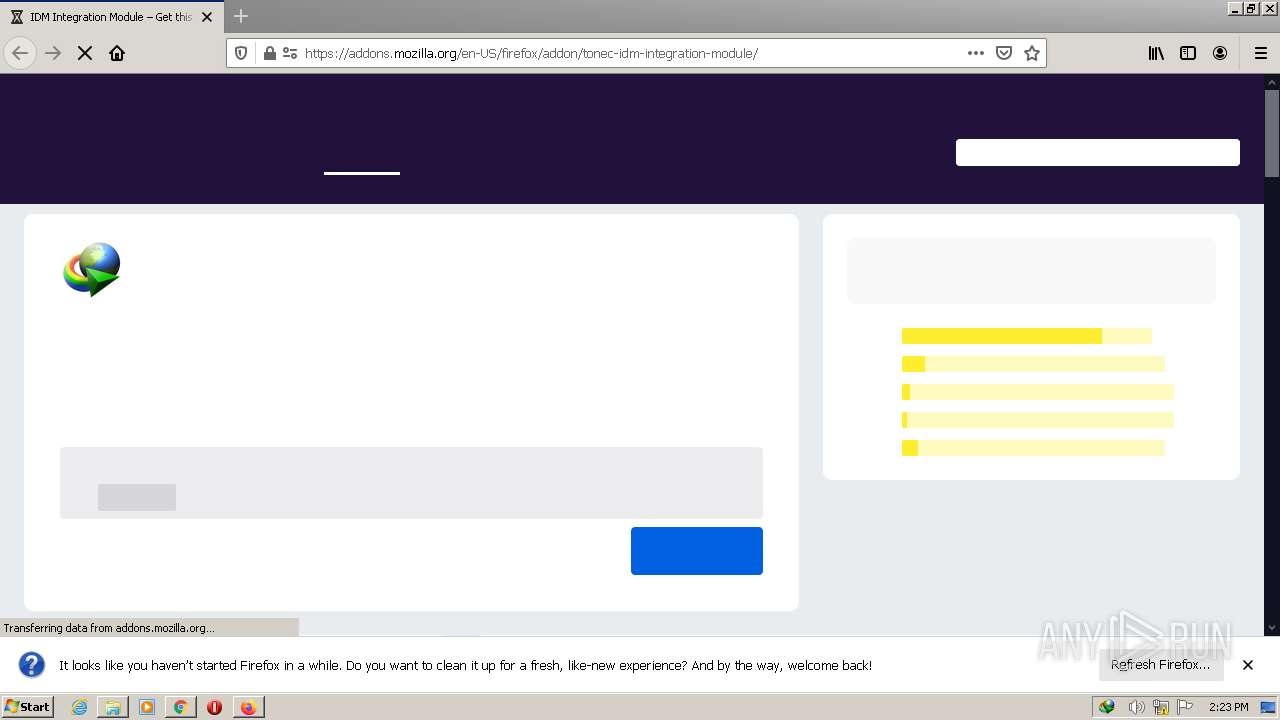Open a new tab with the plus button

click(241, 16)
